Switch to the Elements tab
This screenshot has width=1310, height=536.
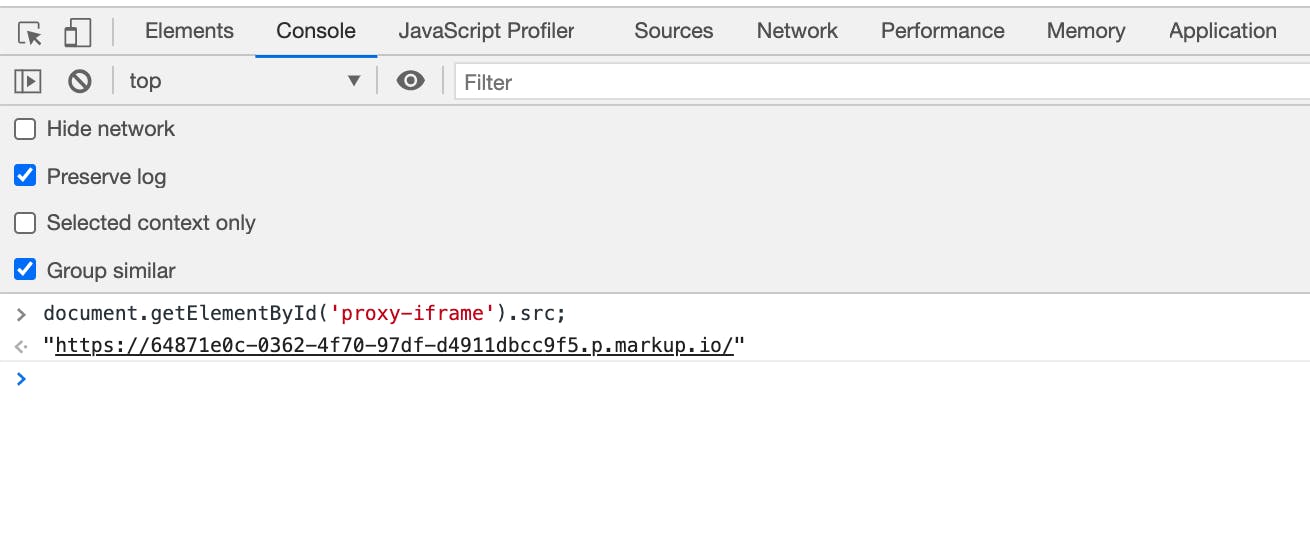[x=189, y=31]
